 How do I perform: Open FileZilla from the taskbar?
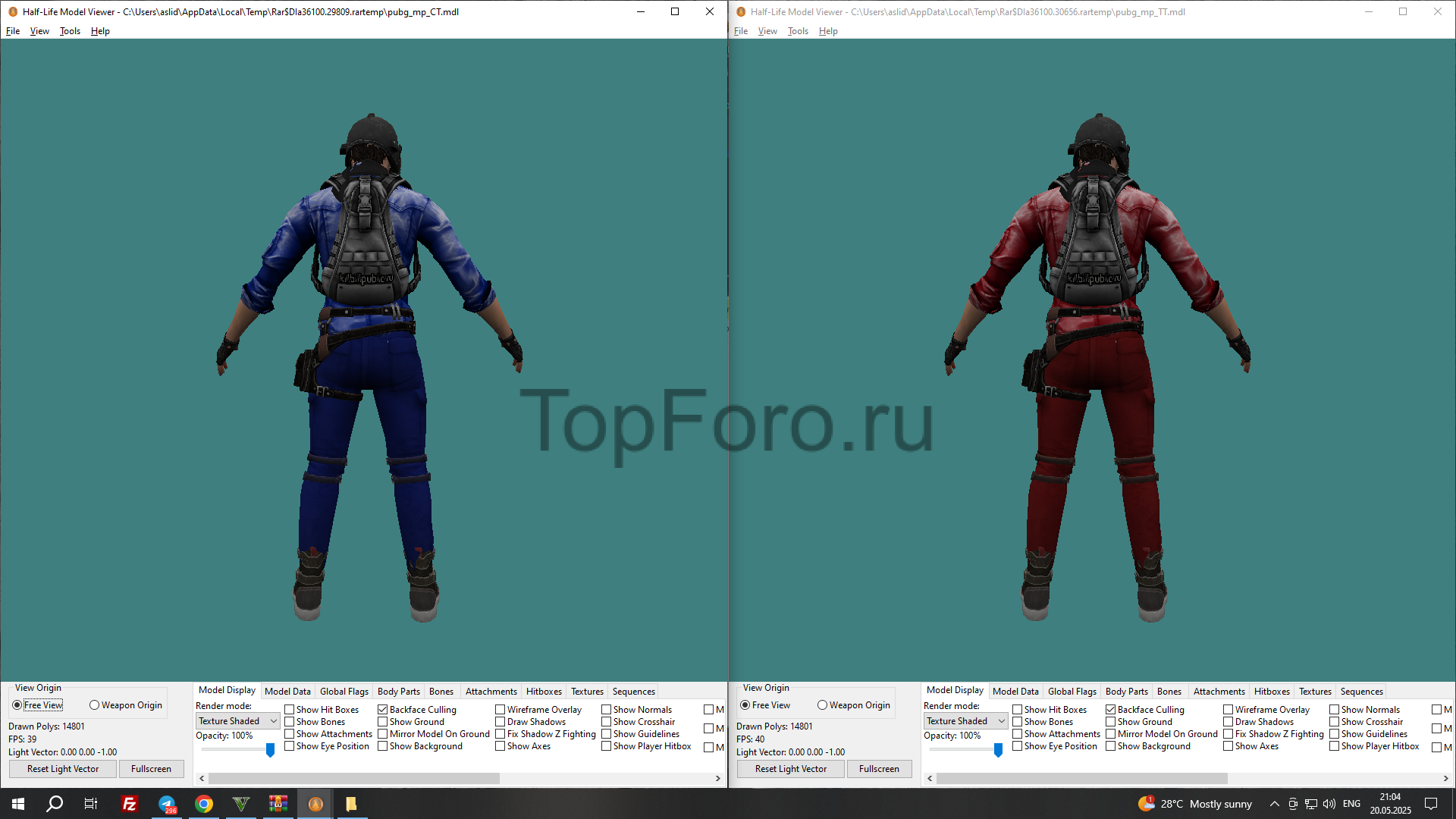click(x=130, y=804)
